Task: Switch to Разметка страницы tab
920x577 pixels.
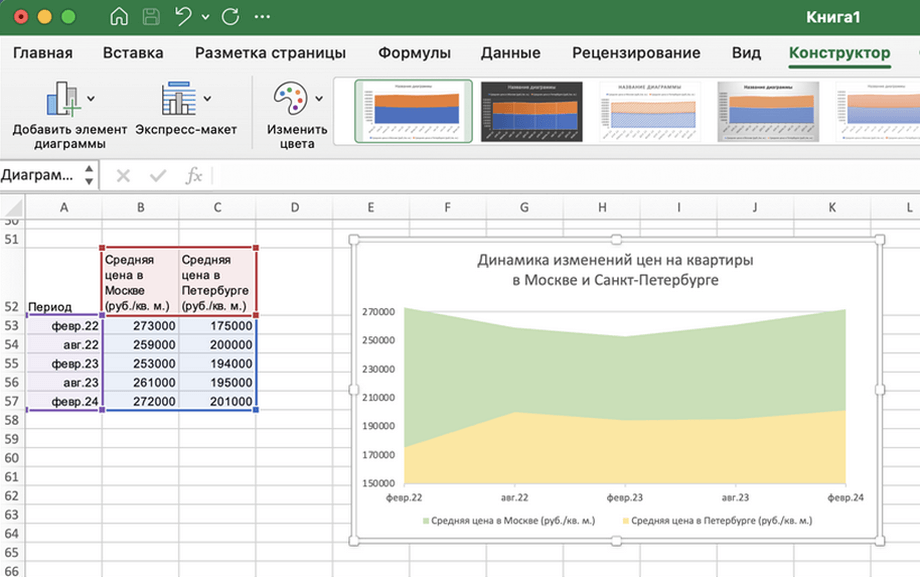Action: (270, 53)
